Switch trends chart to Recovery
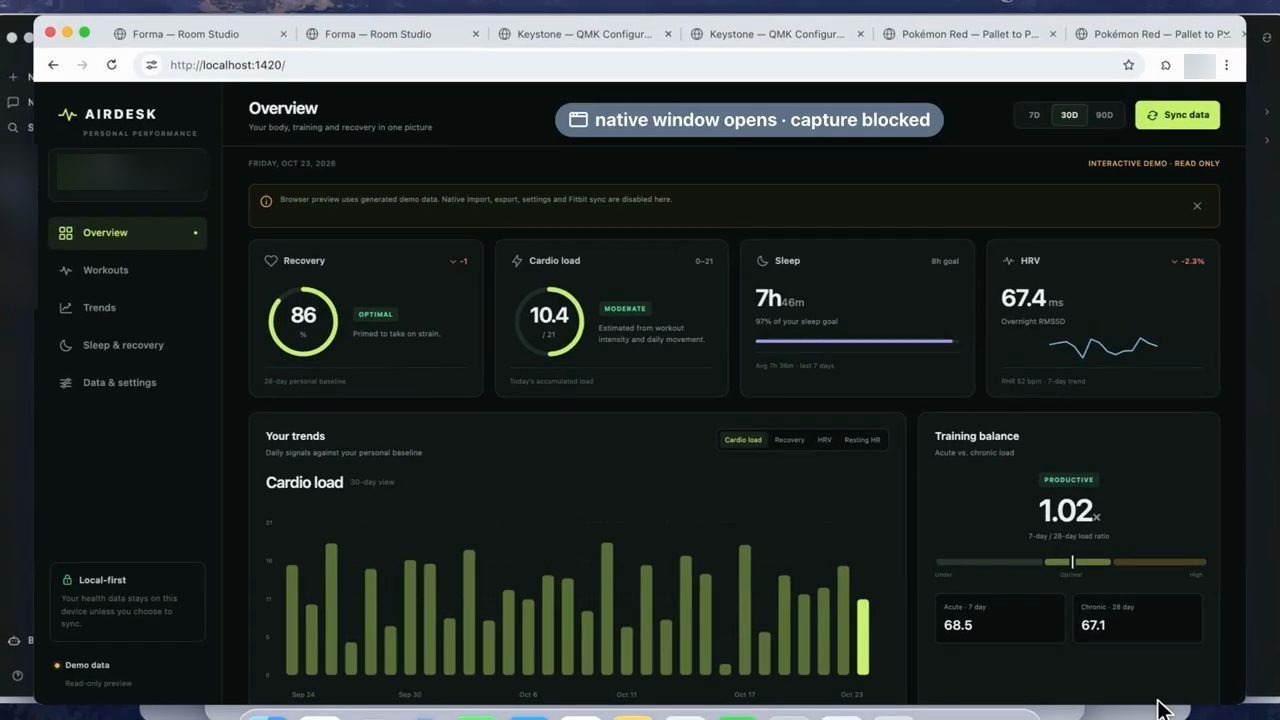The height and width of the screenshot is (720, 1280). pos(789,440)
